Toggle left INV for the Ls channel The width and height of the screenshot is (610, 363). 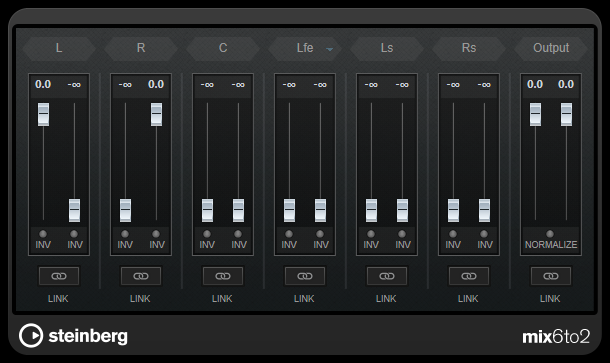(x=371, y=234)
